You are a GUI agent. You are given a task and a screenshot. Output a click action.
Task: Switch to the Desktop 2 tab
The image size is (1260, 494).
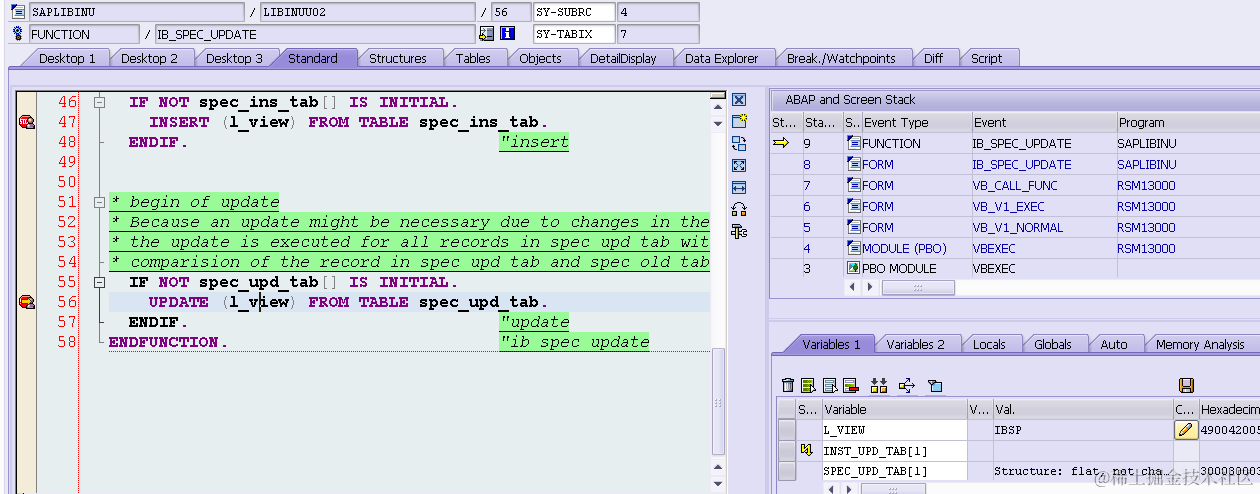(149, 58)
